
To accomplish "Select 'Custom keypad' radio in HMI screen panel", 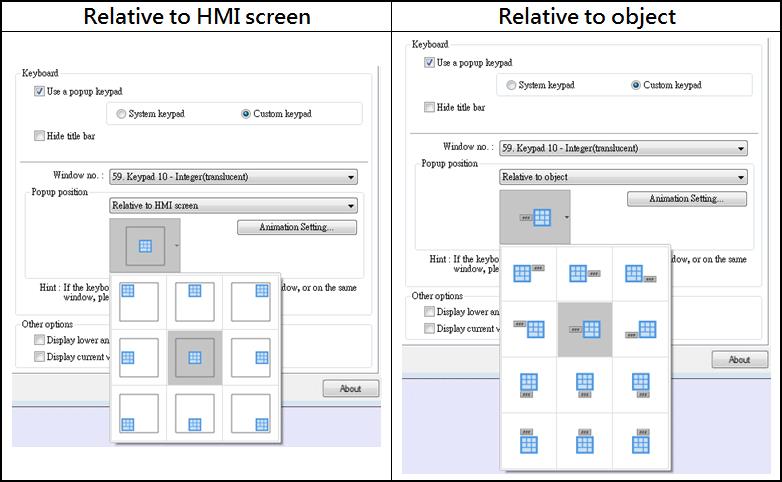I will [246, 114].
